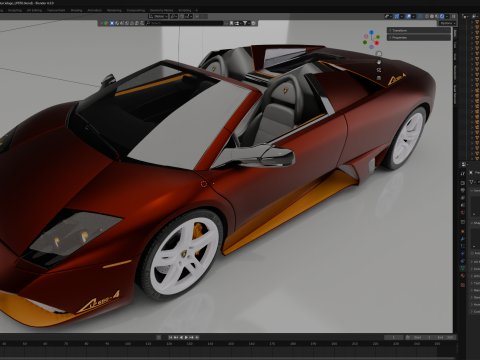Switch to wireframe viewport shading
Screen dimensions: 480x360
point(427,16)
